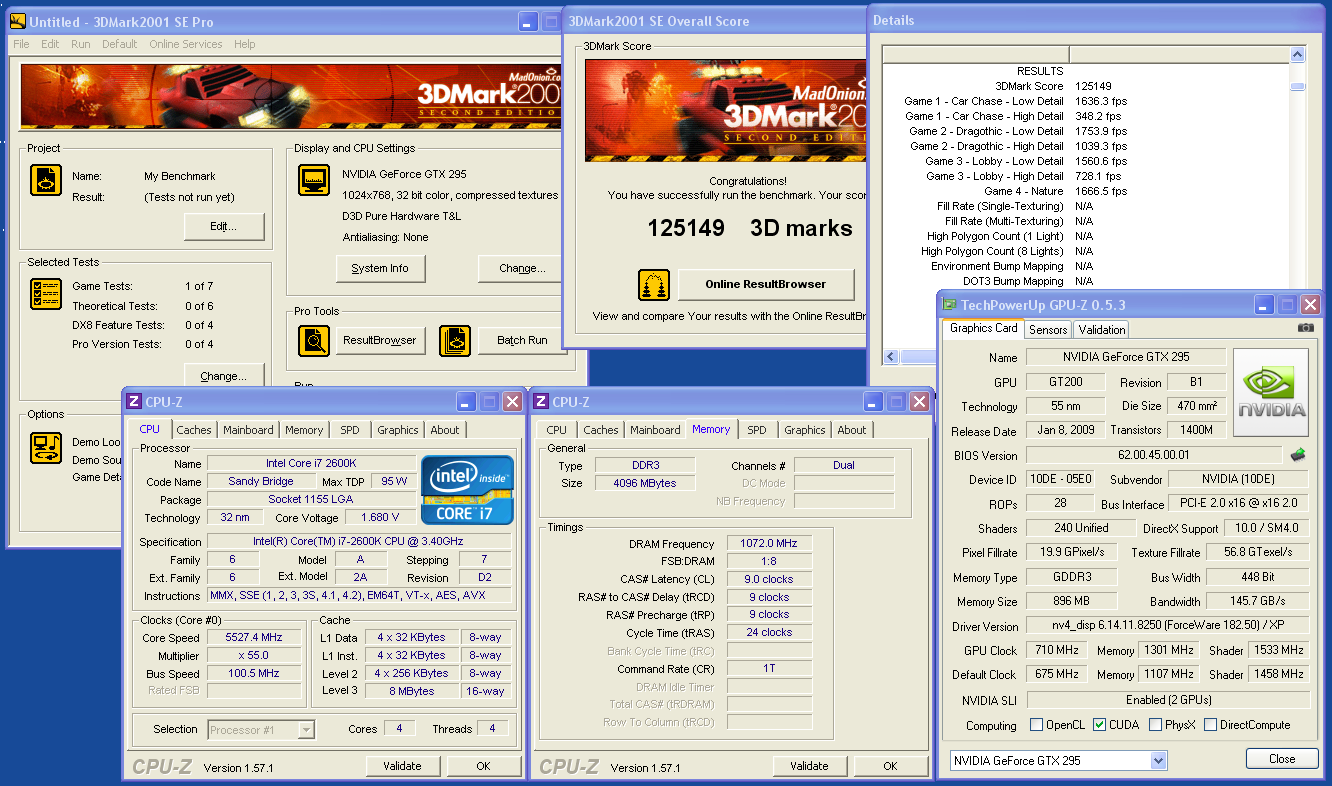Click the CPU-Z Multiplier x 55.0 value
Screen dimensions: 1332x786
[254, 656]
